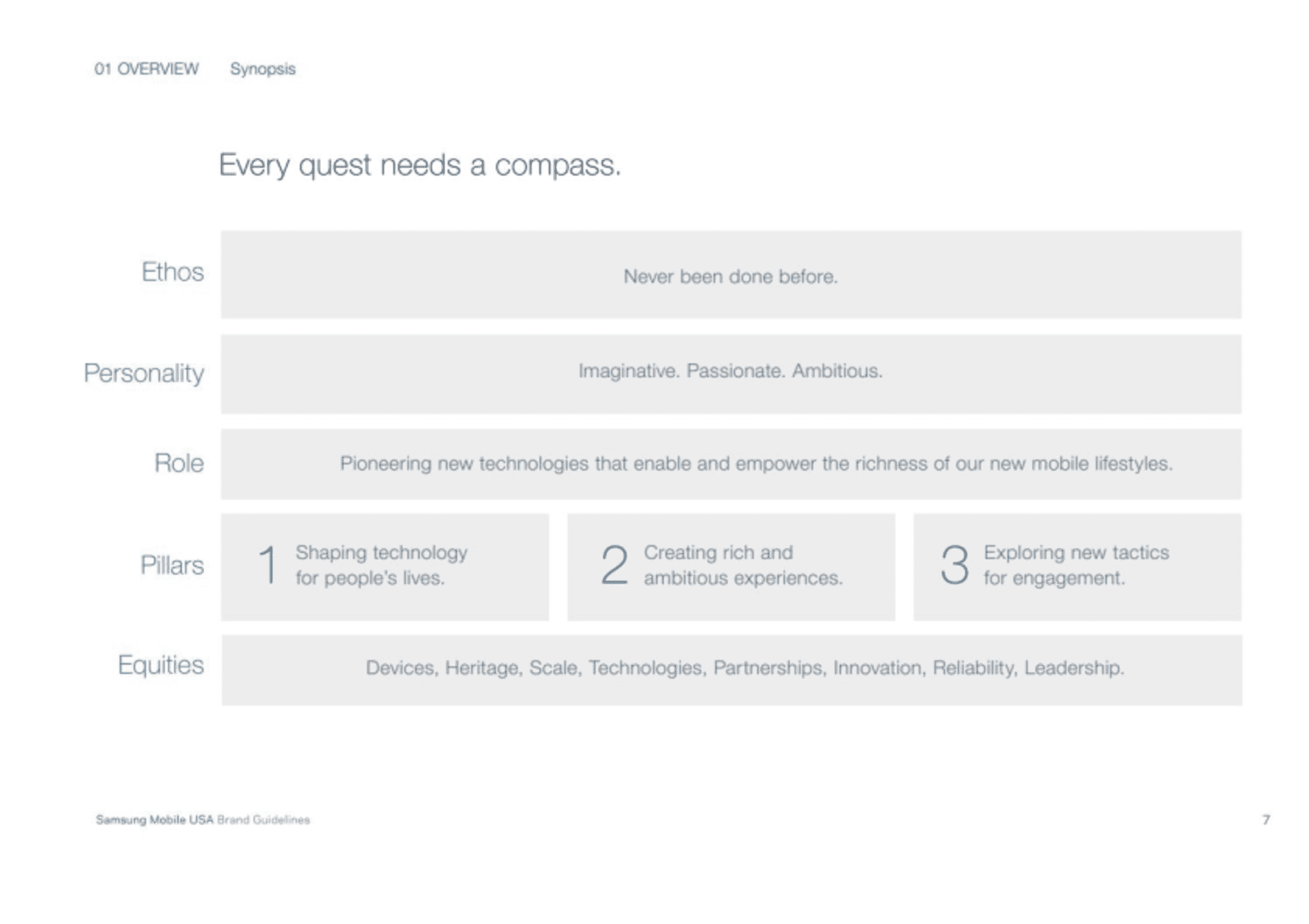Viewport: 1309px width, 924px height.
Task: Click the page number 7
Action: [x=1266, y=820]
